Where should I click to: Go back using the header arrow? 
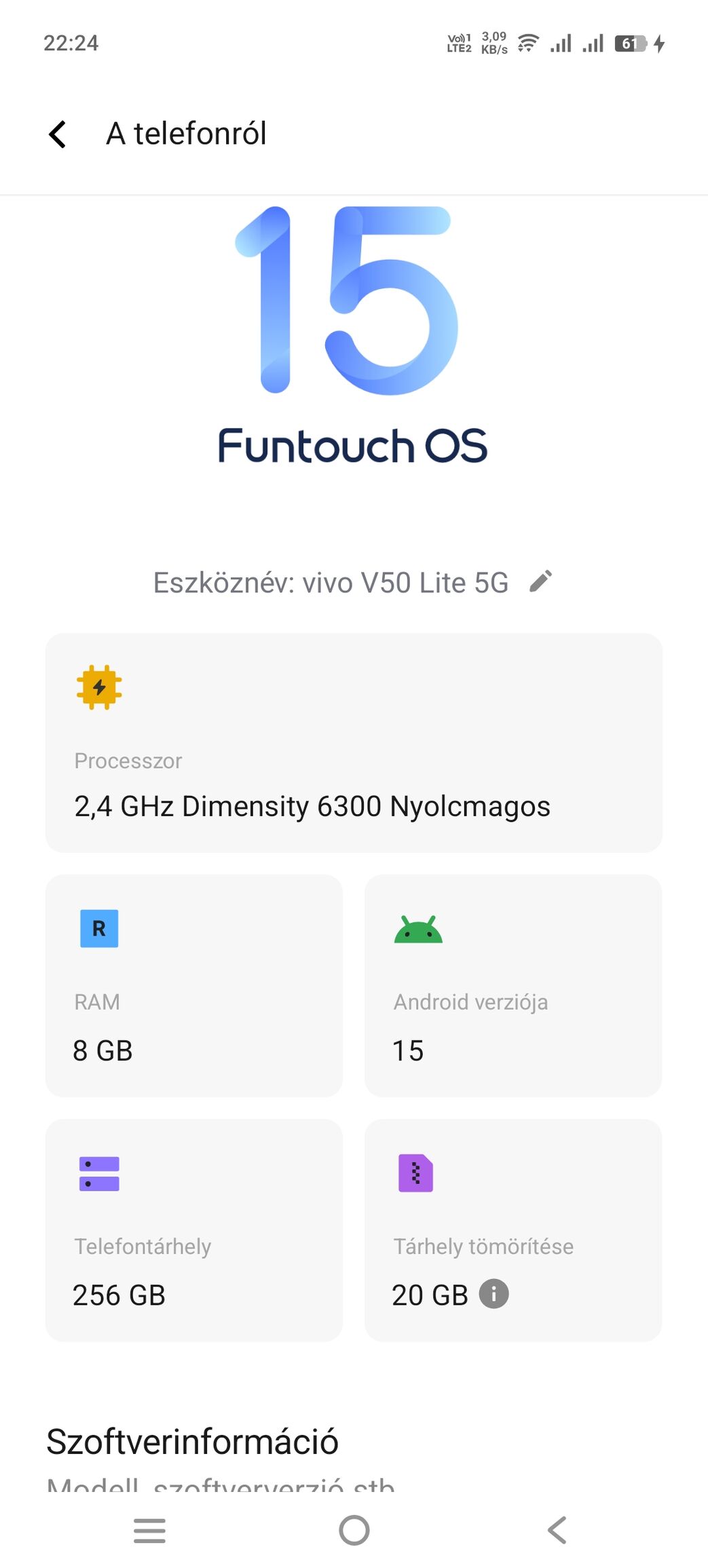tap(58, 134)
